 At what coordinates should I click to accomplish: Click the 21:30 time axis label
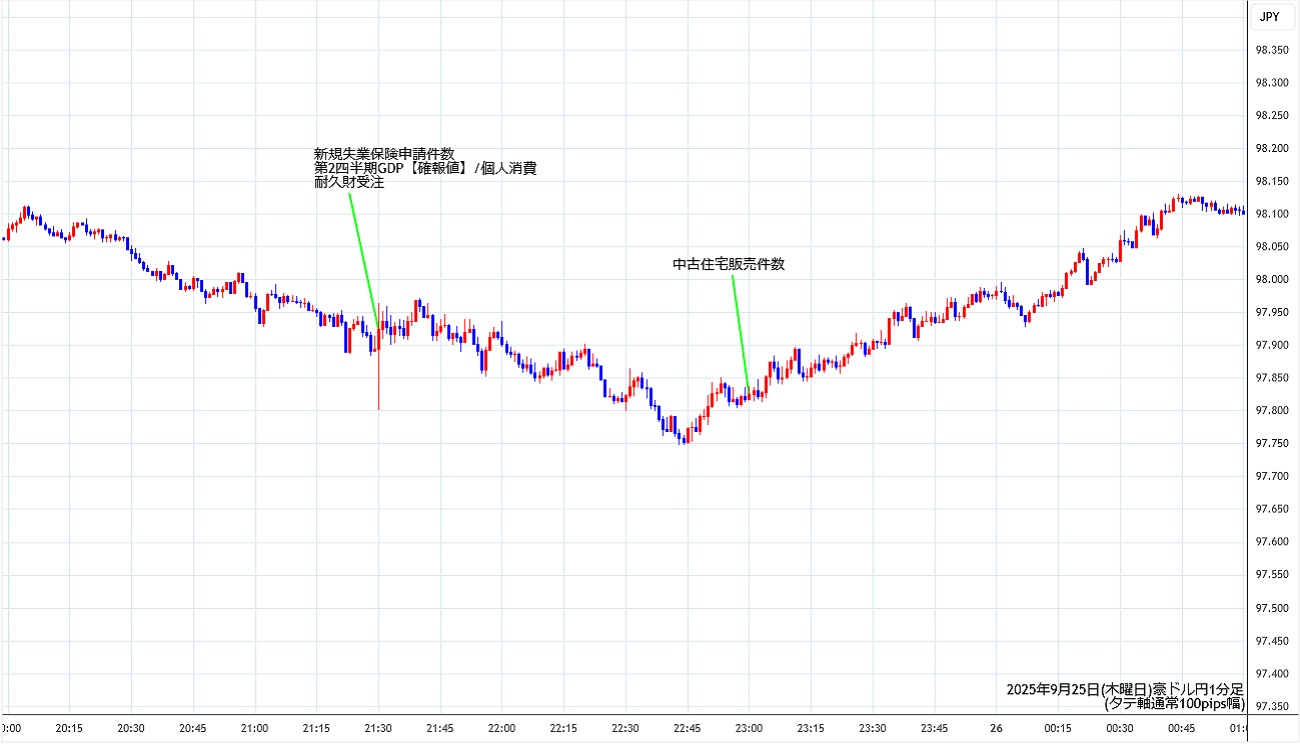(x=378, y=729)
